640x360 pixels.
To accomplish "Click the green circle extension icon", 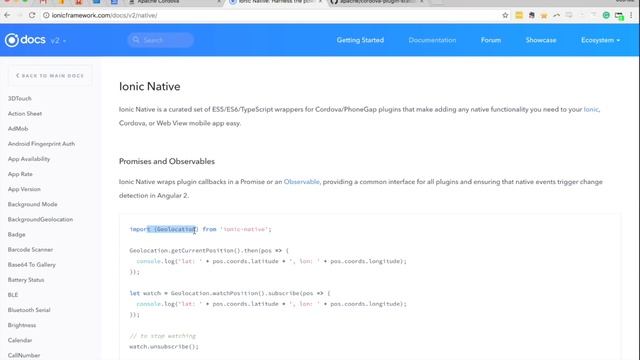I will pos(606,15).
